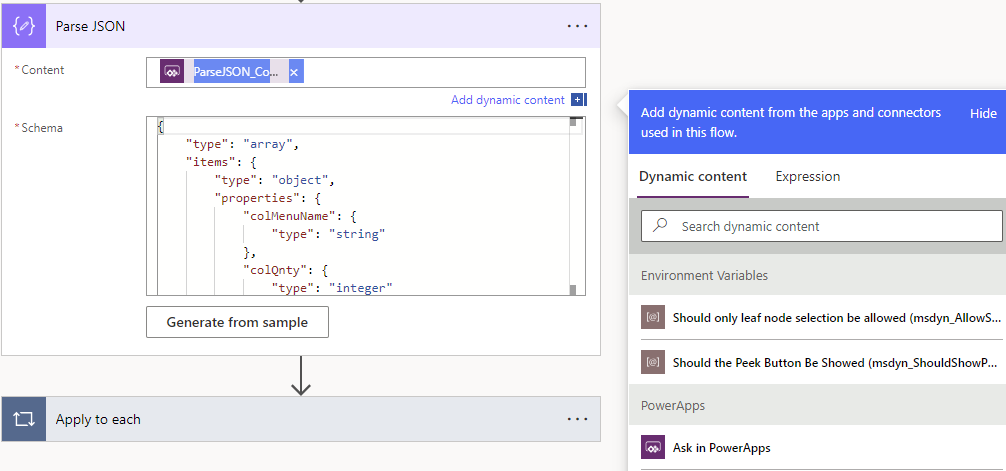Click the Add dynamic content link
This screenshot has height=471, width=1006.
point(507,100)
